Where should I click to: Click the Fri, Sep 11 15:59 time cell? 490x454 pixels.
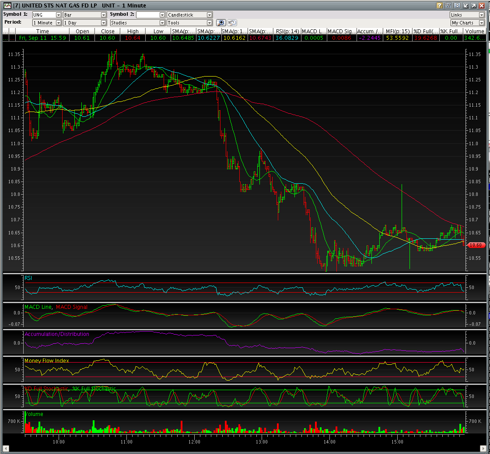[x=42, y=38]
